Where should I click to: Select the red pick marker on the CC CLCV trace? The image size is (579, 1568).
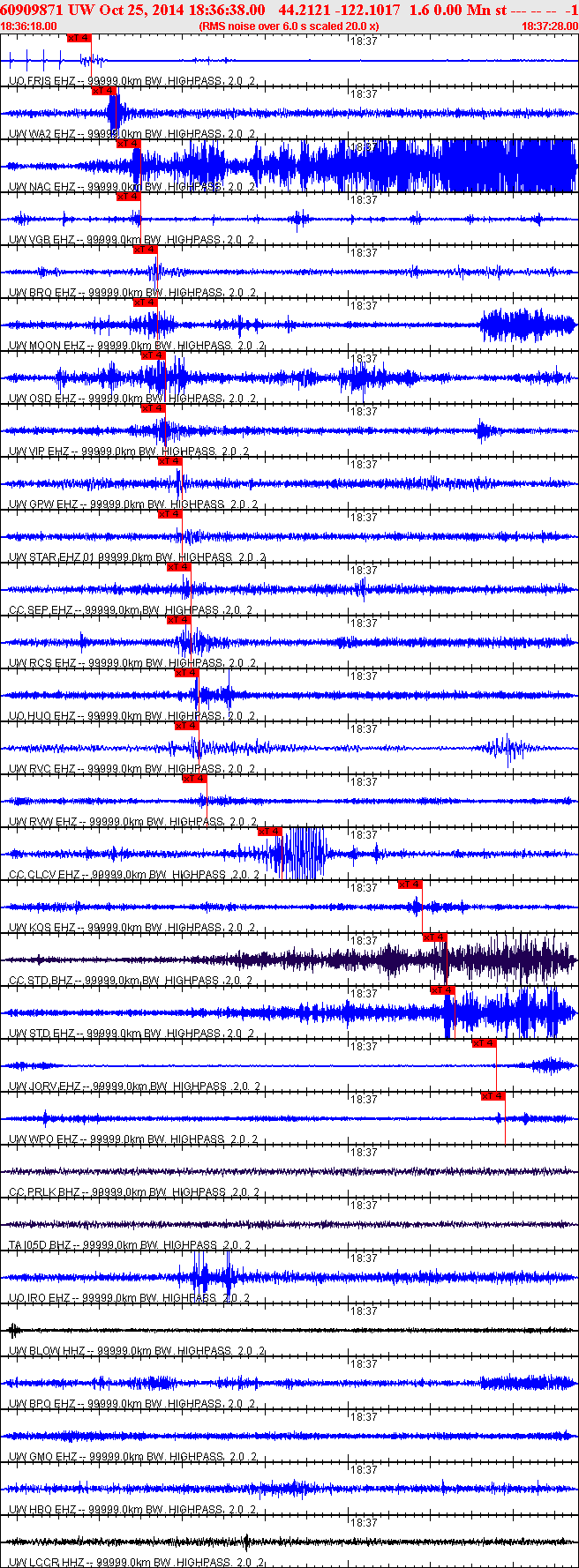tap(269, 832)
